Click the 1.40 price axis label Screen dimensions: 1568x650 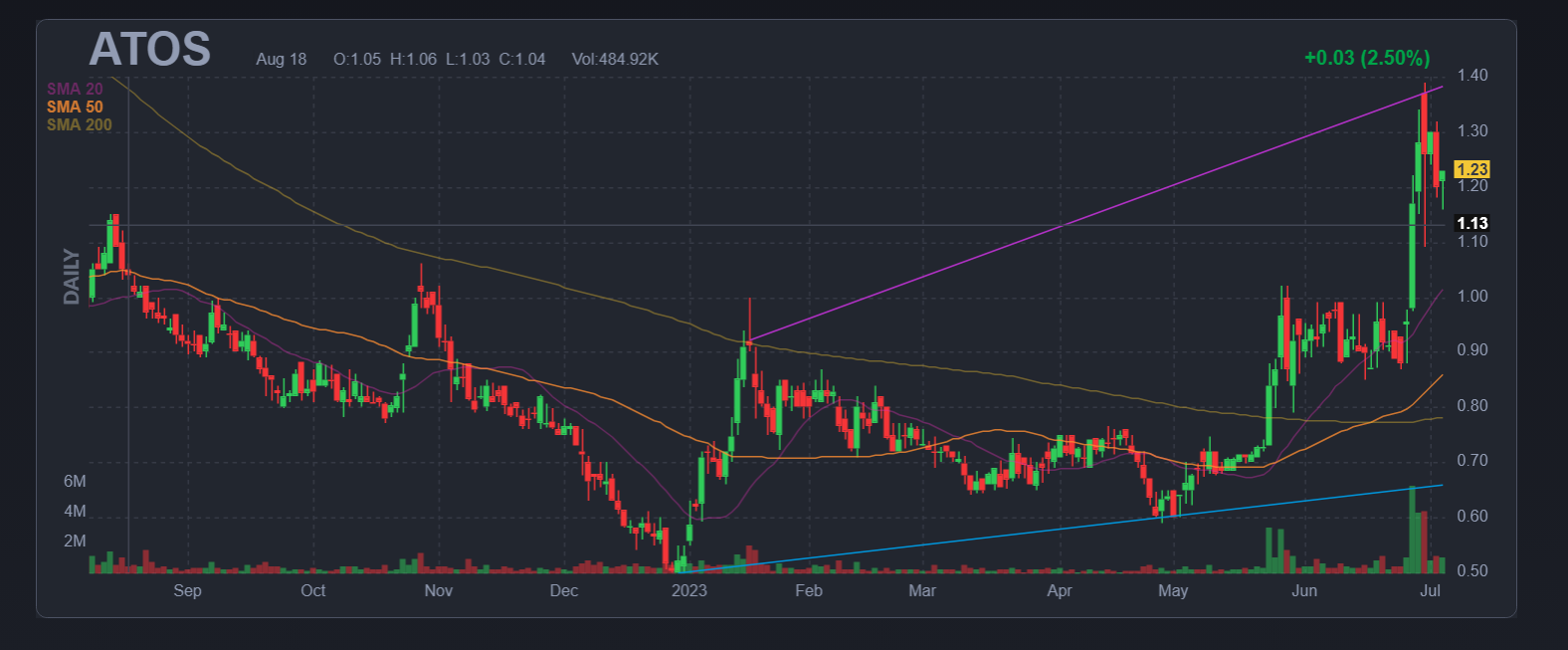1472,76
